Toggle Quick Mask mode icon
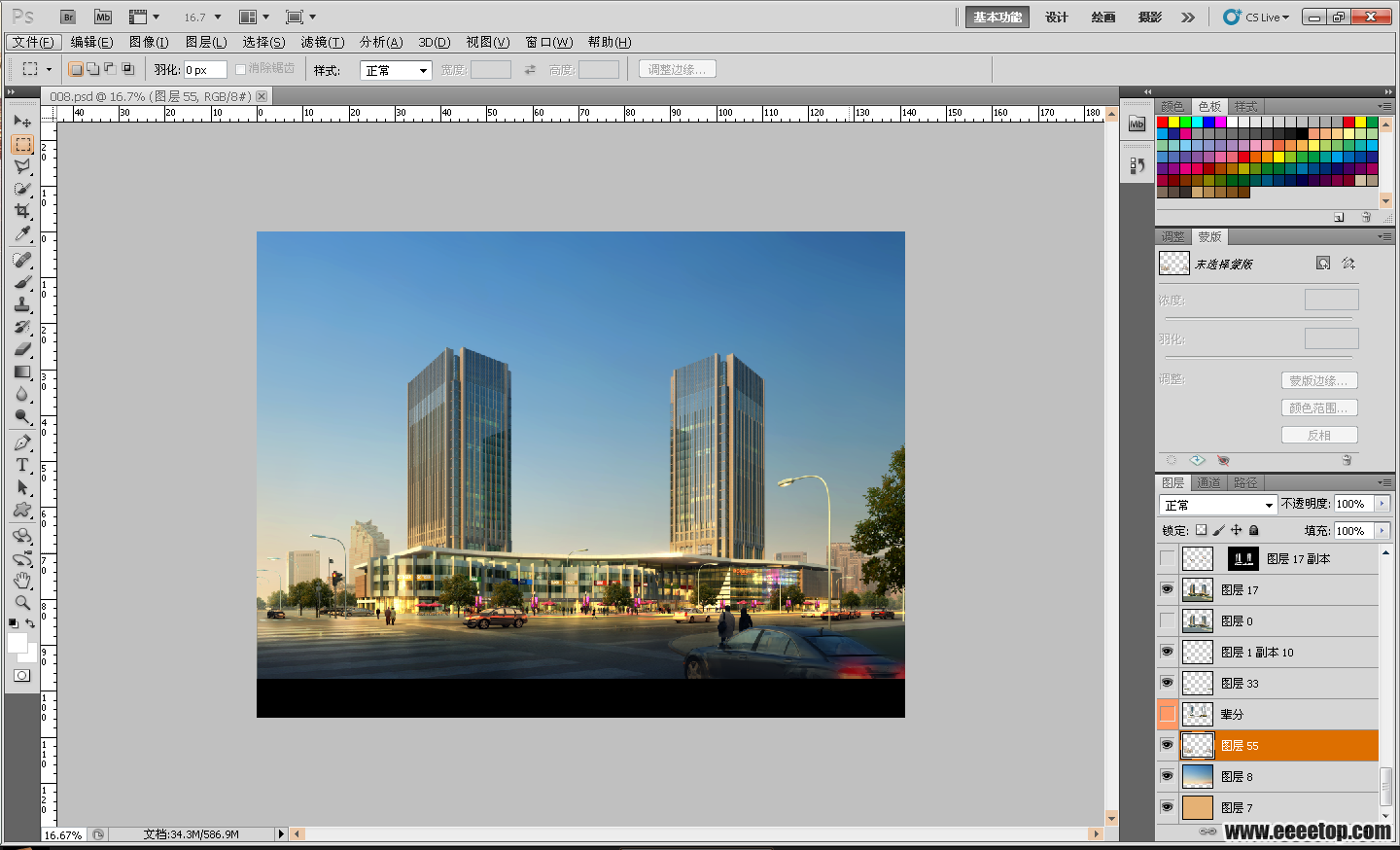The width and height of the screenshot is (1400, 850). coord(22,675)
